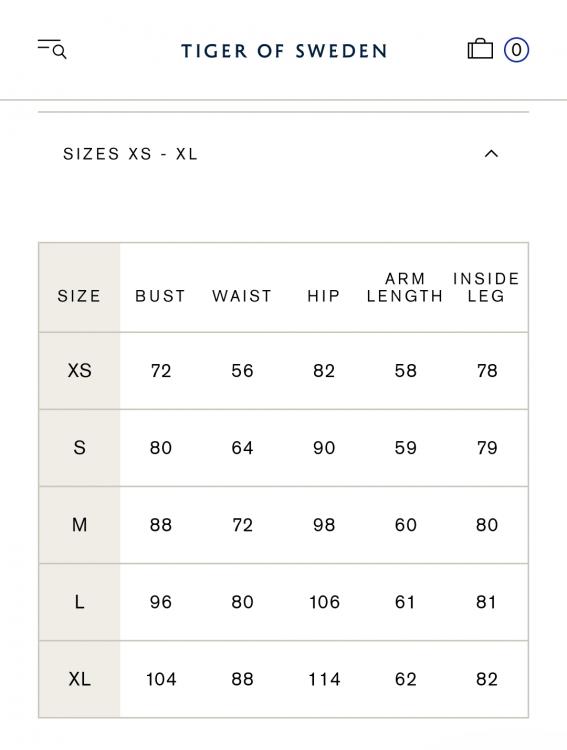Screen dimensions: 567x750
Task: Select the ARM LENGTH column header
Action: tap(405, 287)
